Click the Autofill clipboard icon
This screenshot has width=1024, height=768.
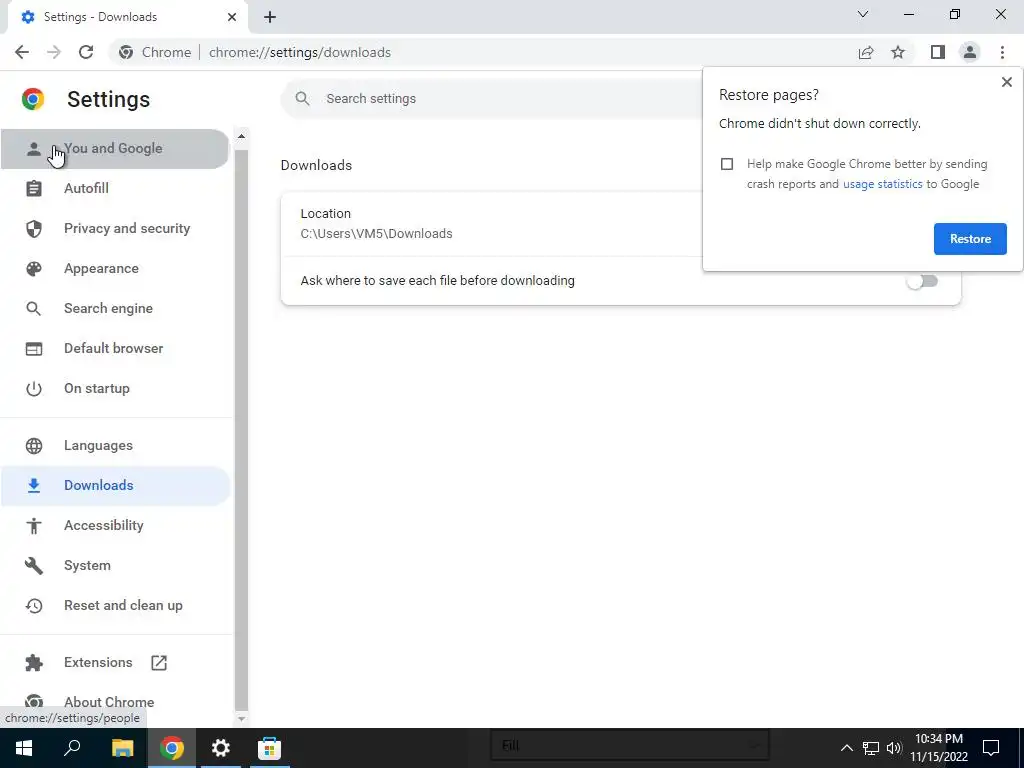click(33, 189)
